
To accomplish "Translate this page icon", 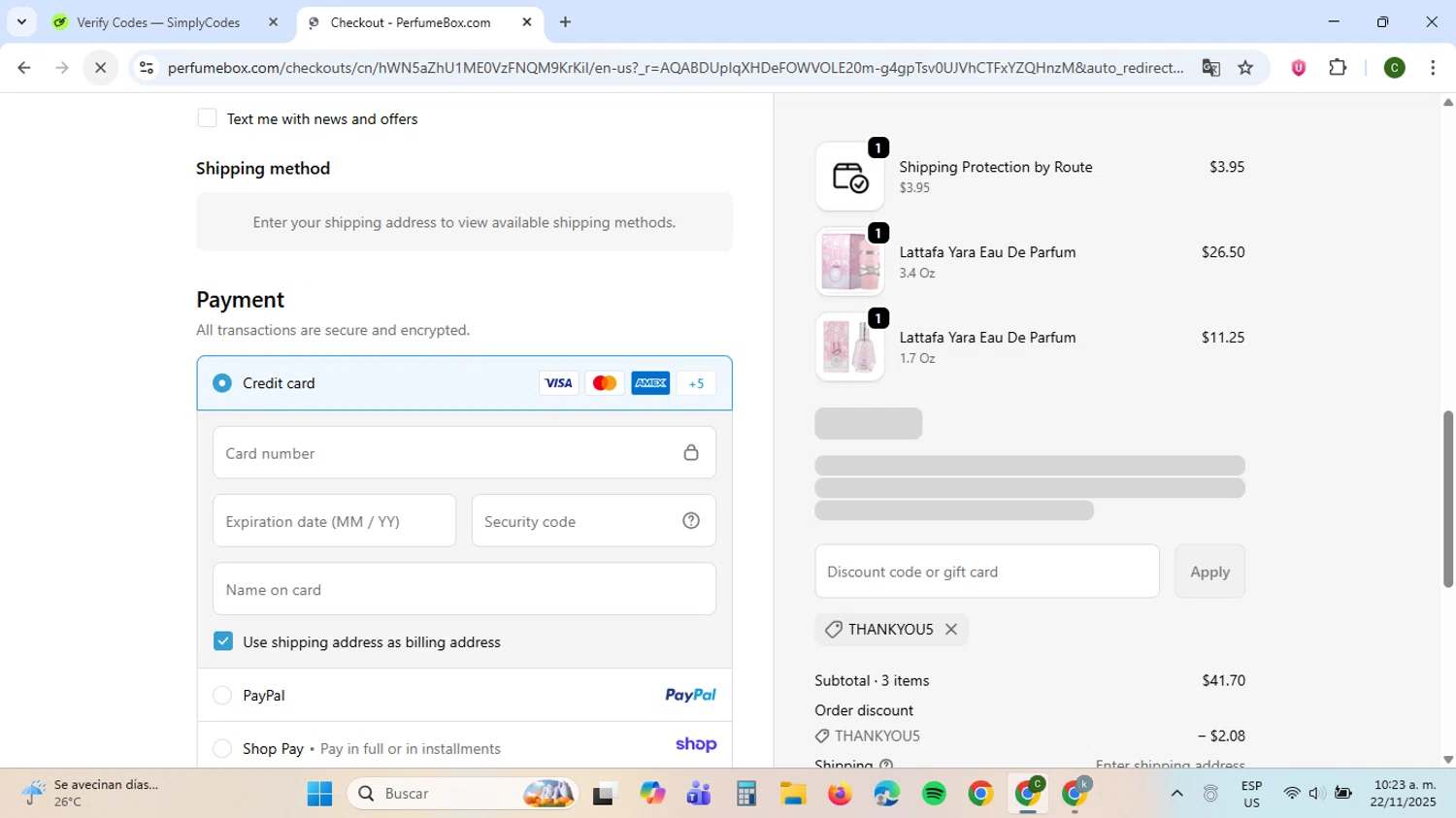I will (1210, 68).
